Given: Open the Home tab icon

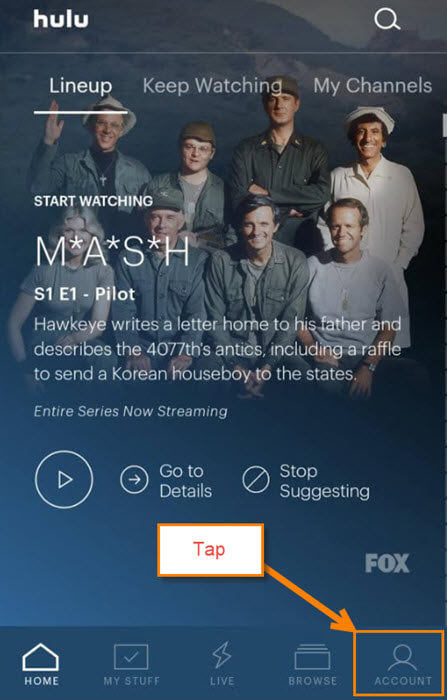Looking at the screenshot, I should 41,657.
